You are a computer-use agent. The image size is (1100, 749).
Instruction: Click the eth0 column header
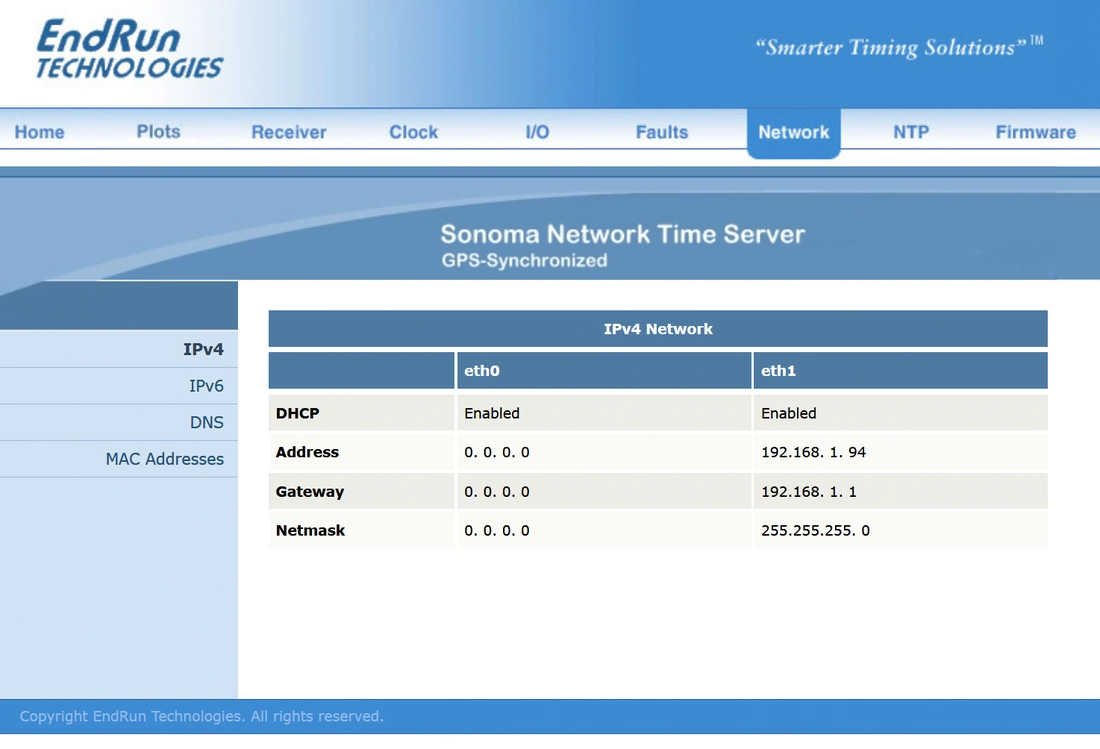(604, 370)
